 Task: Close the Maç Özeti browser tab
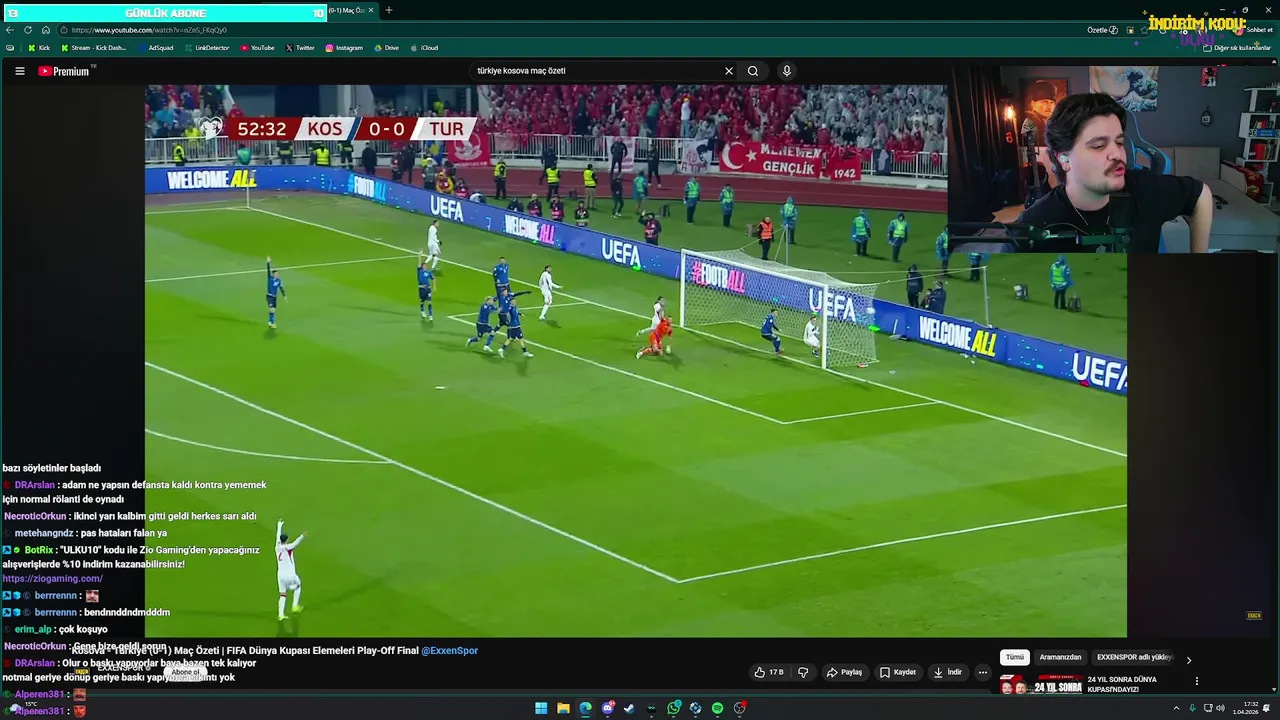tap(371, 11)
